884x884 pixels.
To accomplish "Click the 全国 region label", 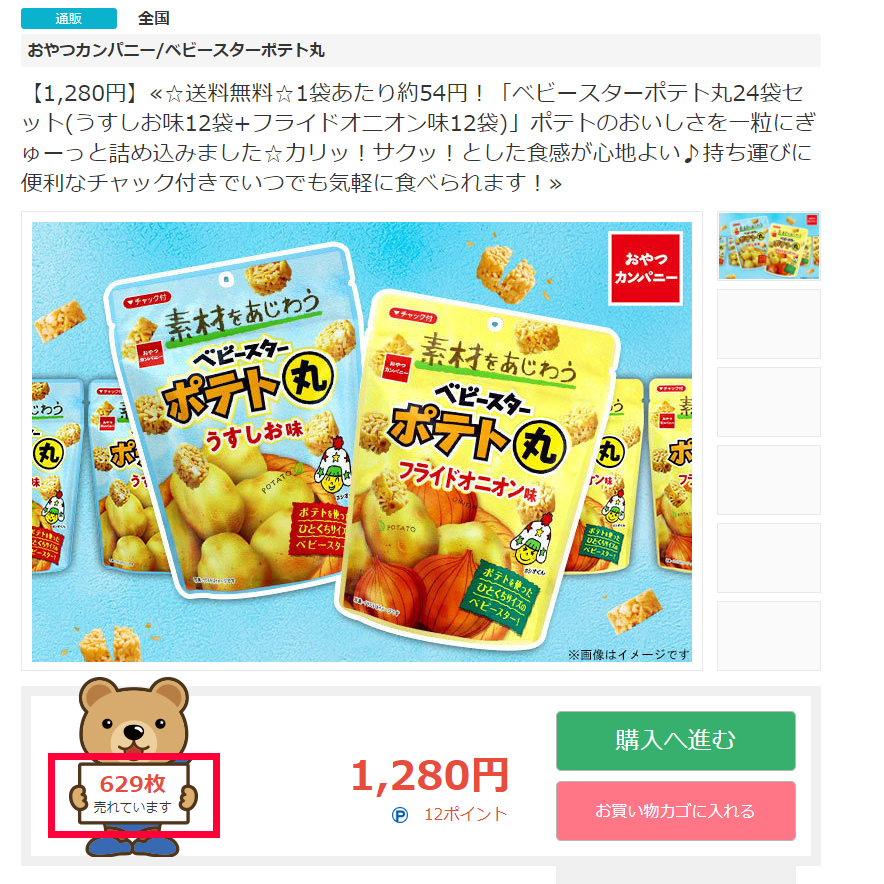I will tap(154, 18).
